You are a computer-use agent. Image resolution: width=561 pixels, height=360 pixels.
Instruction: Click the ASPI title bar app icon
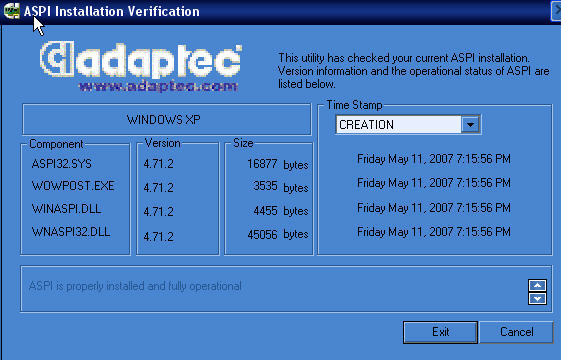coord(11,11)
